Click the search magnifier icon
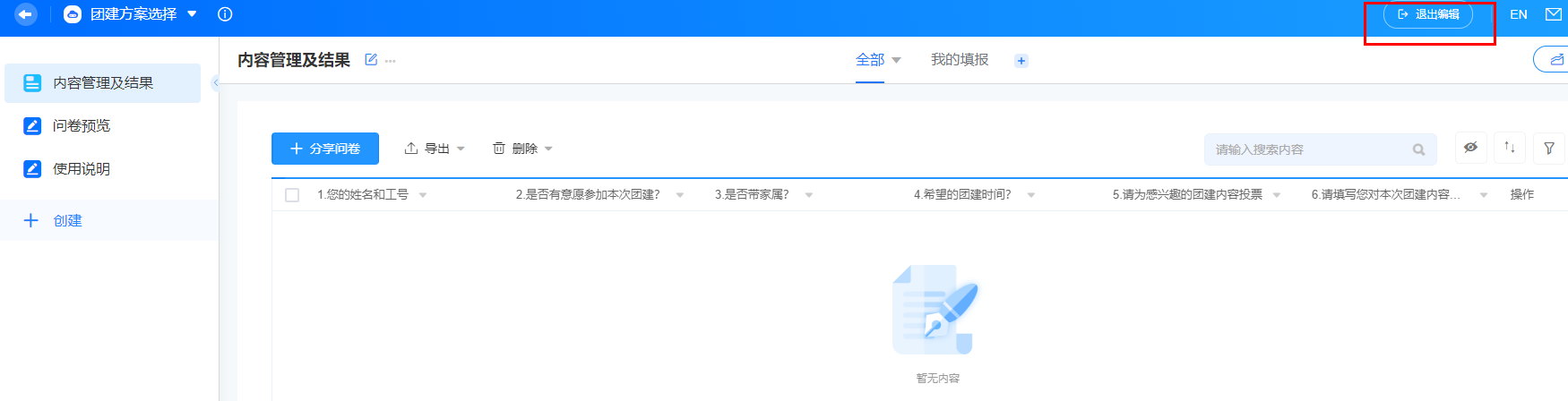 [x=1418, y=149]
